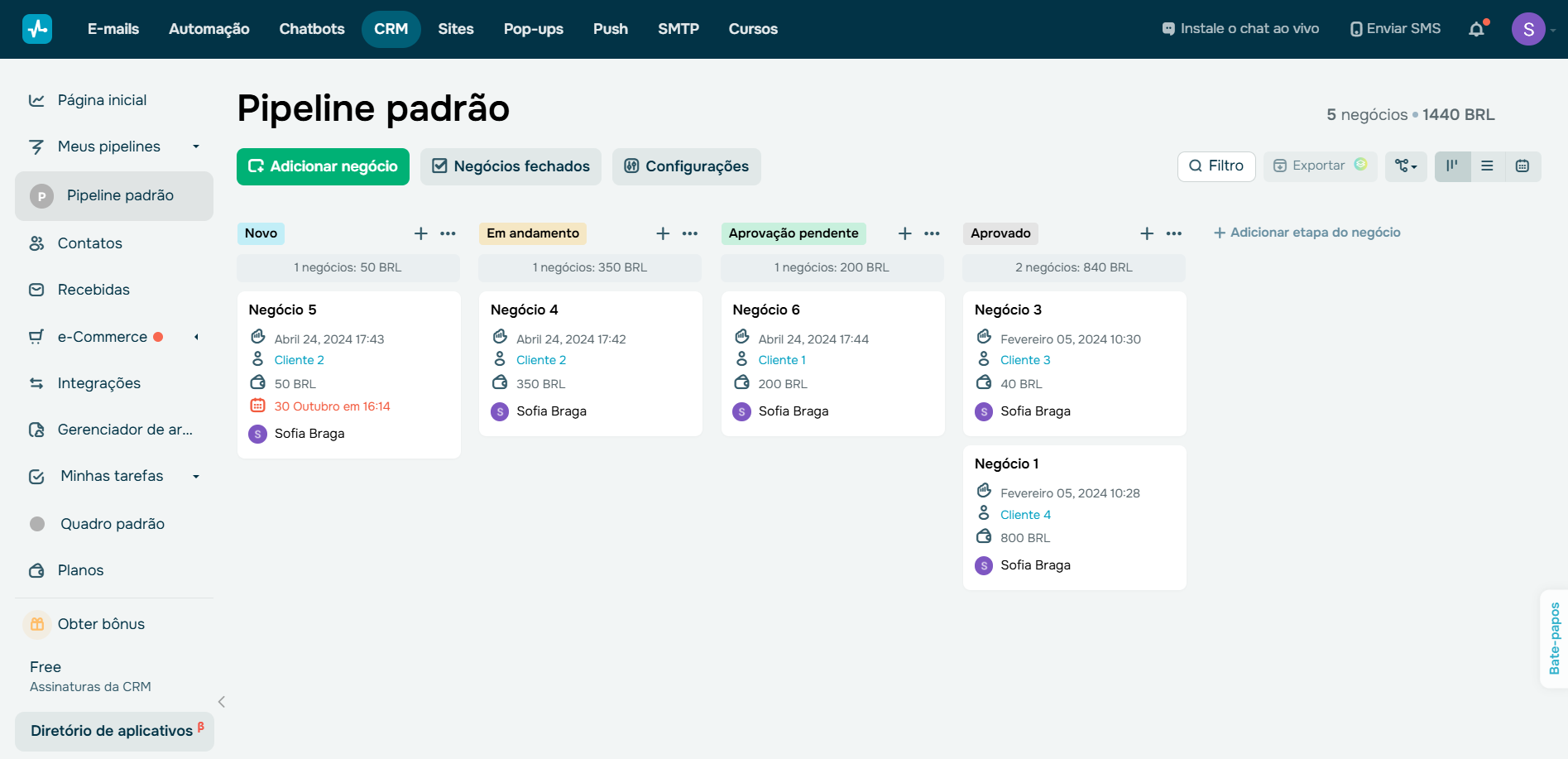The image size is (1568, 759).
Task: Click Assinaturas da CRM
Action: click(90, 687)
